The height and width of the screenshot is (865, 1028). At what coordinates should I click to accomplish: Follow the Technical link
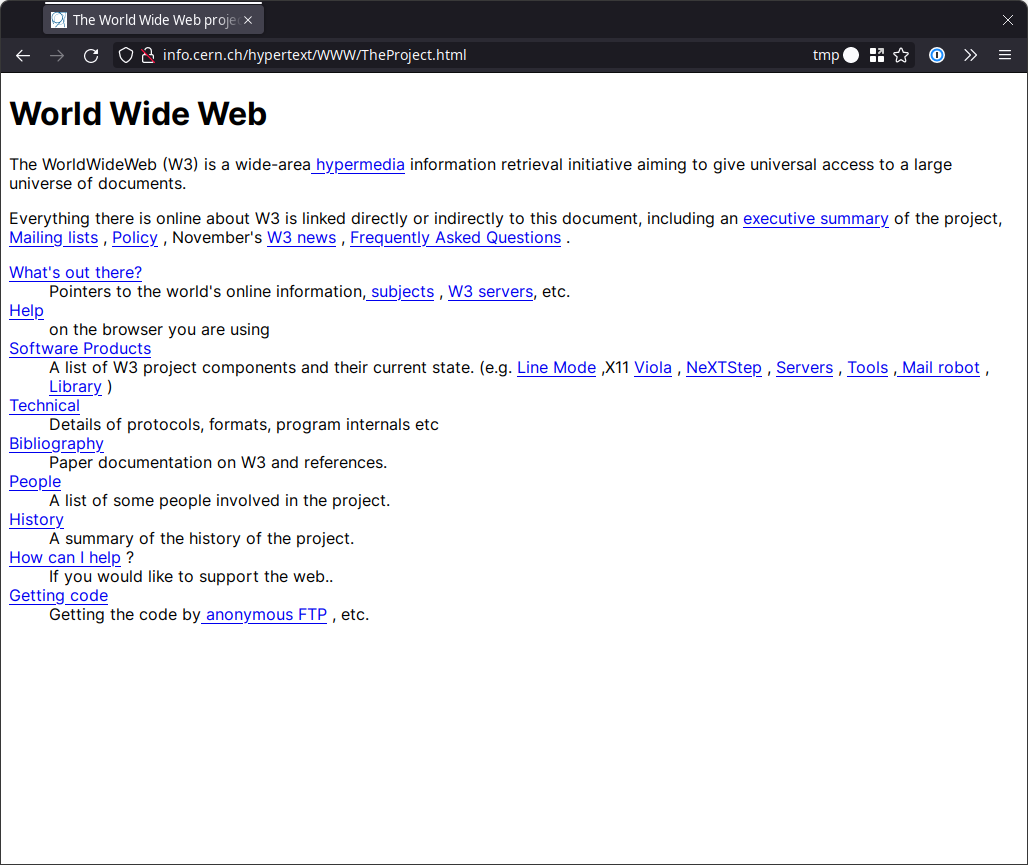45,406
